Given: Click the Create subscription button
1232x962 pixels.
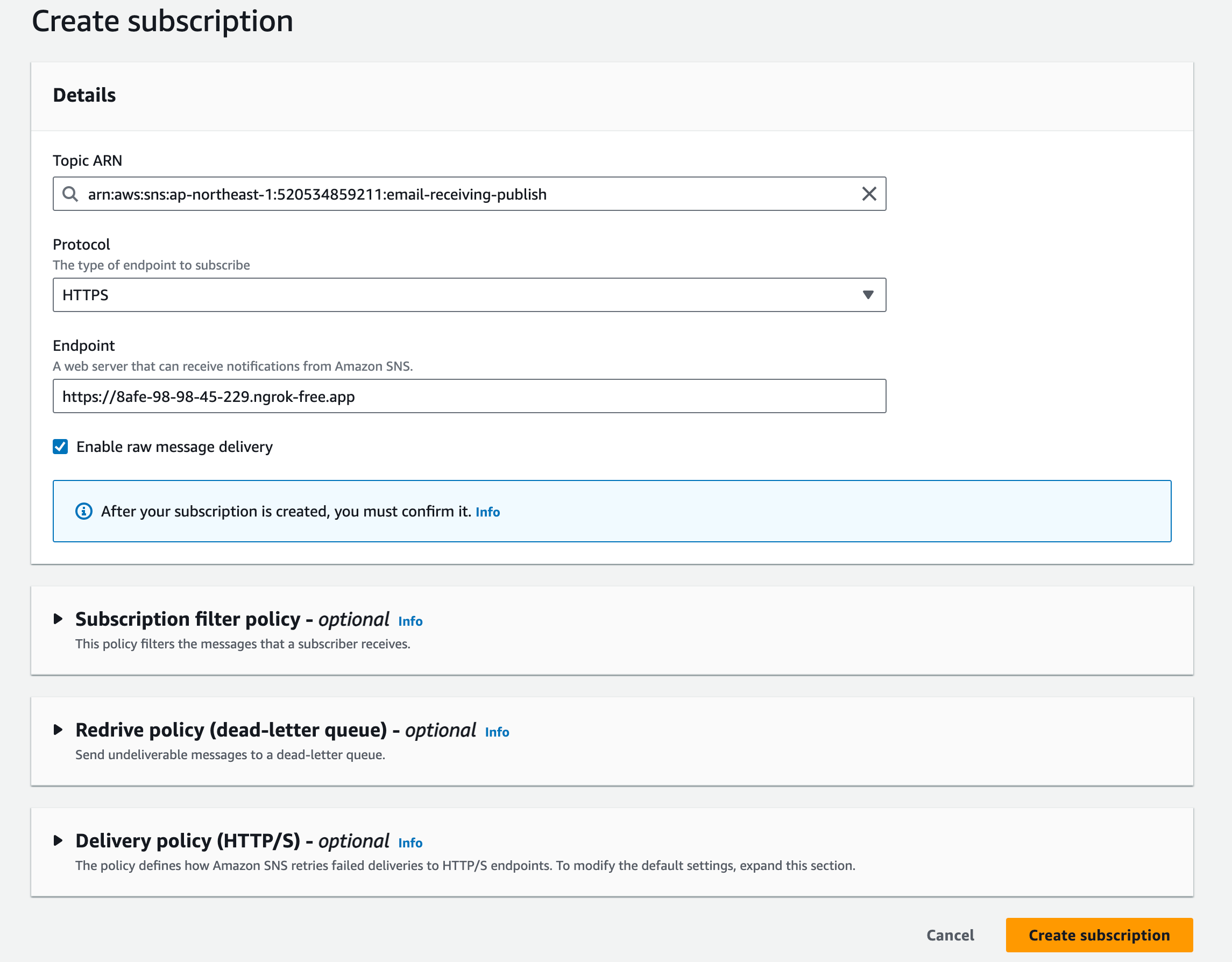Looking at the screenshot, I should (x=1099, y=935).
